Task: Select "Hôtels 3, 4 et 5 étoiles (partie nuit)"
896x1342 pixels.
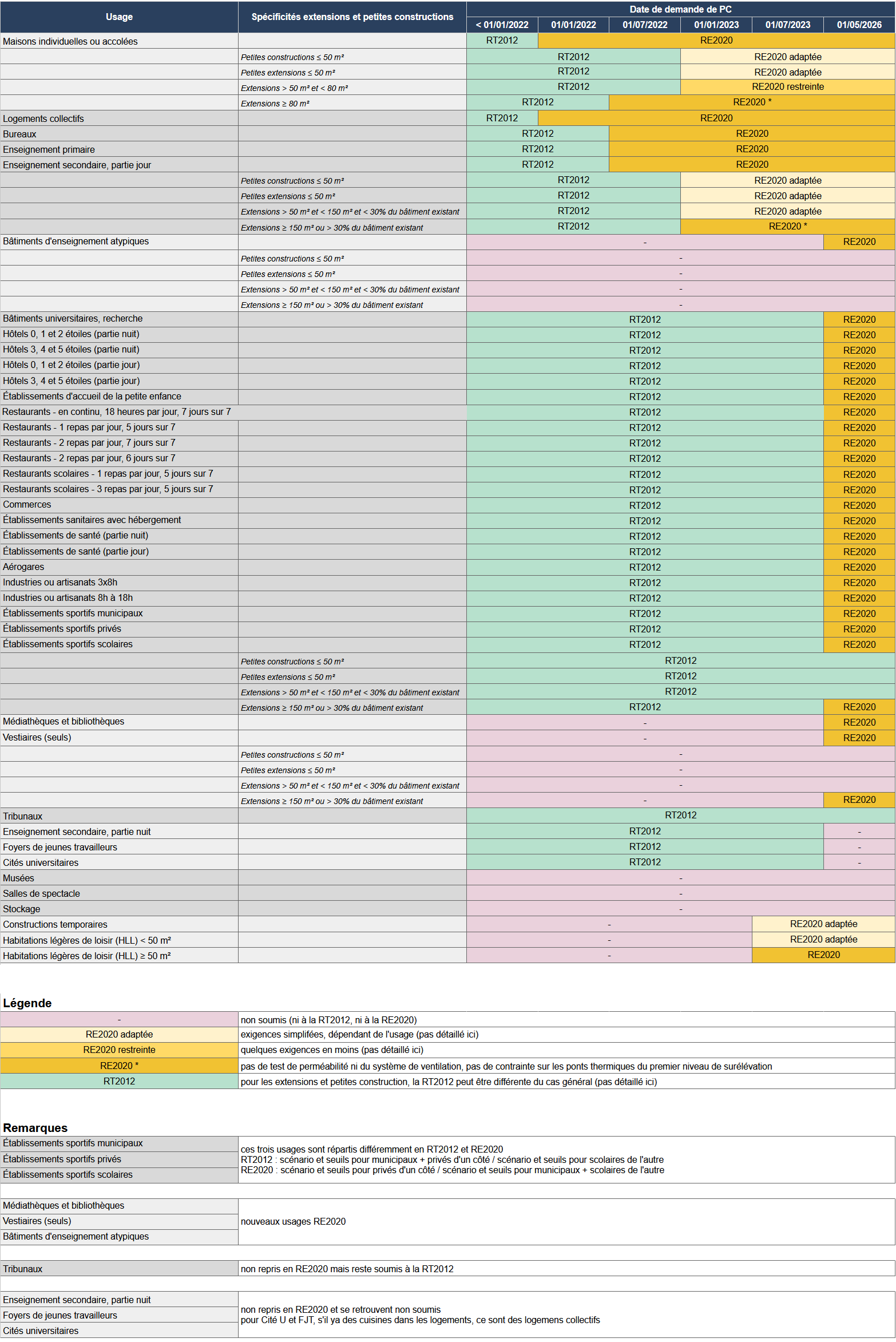Action: point(119,350)
